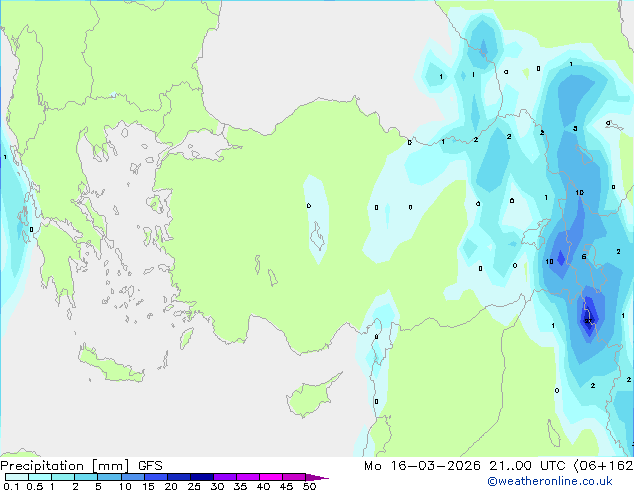Viewport: 634px width, 490px height.
Task: Select the magenta legend swatch between 40 and 45
Action: click(x=271, y=477)
